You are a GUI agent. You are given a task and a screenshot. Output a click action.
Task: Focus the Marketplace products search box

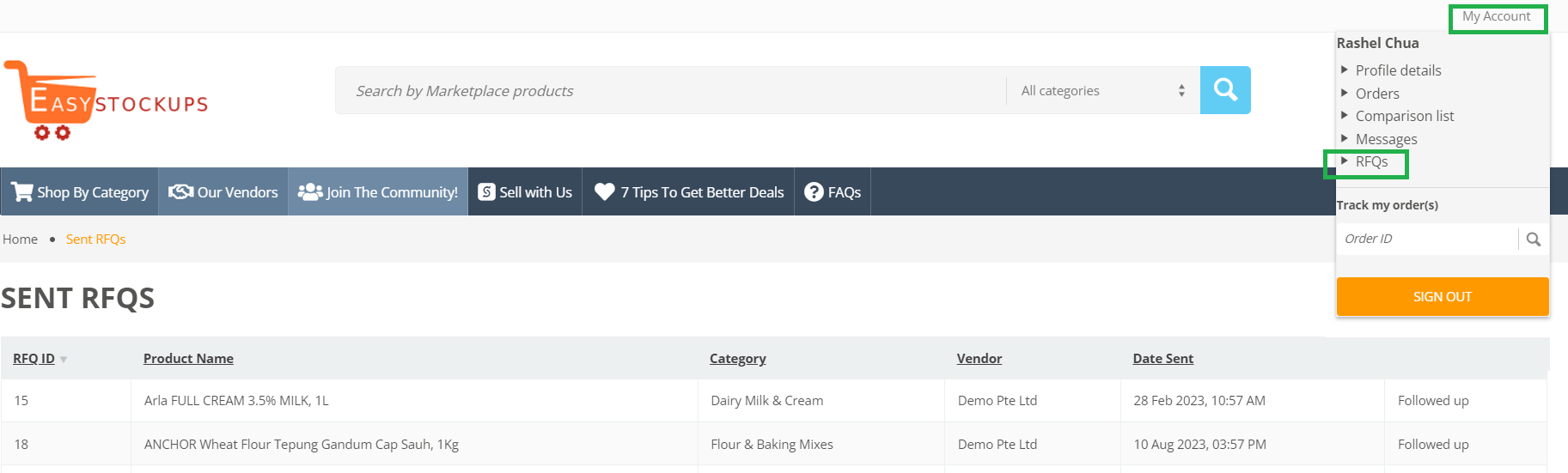(x=670, y=91)
